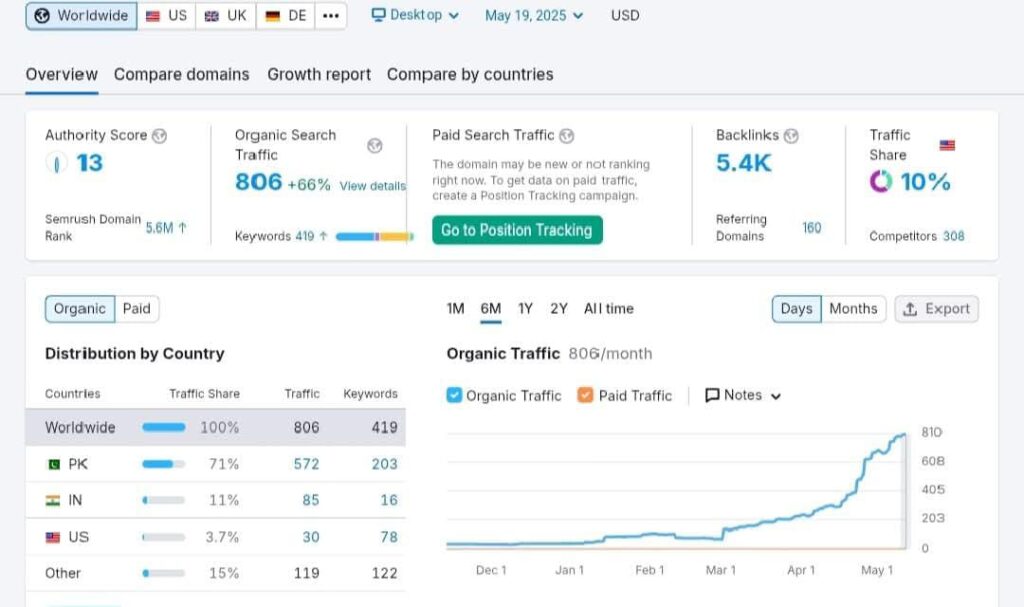
Task: Open the May 19, 2025 date dropdown
Action: pos(534,16)
